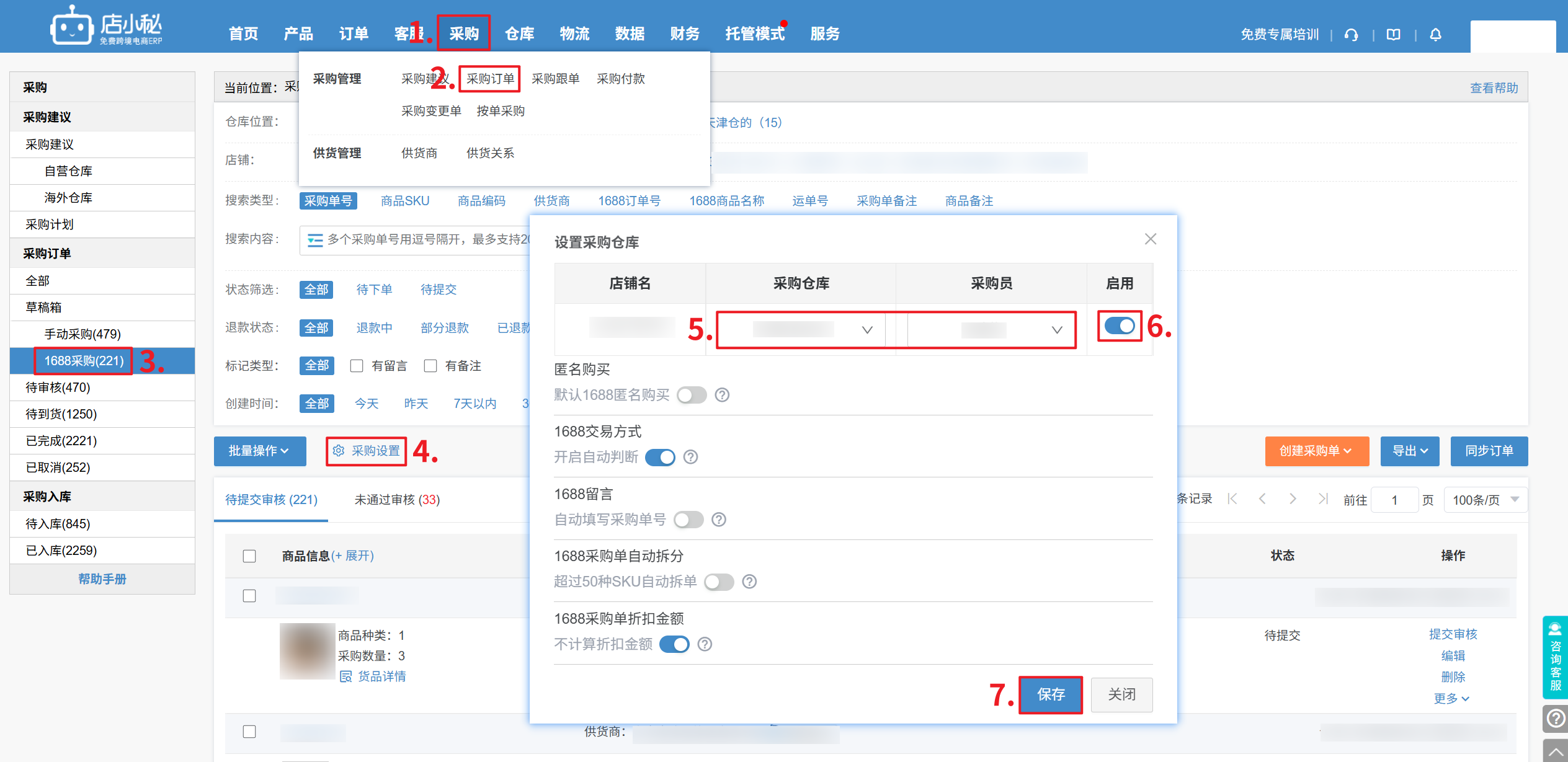1568x762 pixels.
Task: Open the 仓库 top menu item
Action: [x=519, y=33]
